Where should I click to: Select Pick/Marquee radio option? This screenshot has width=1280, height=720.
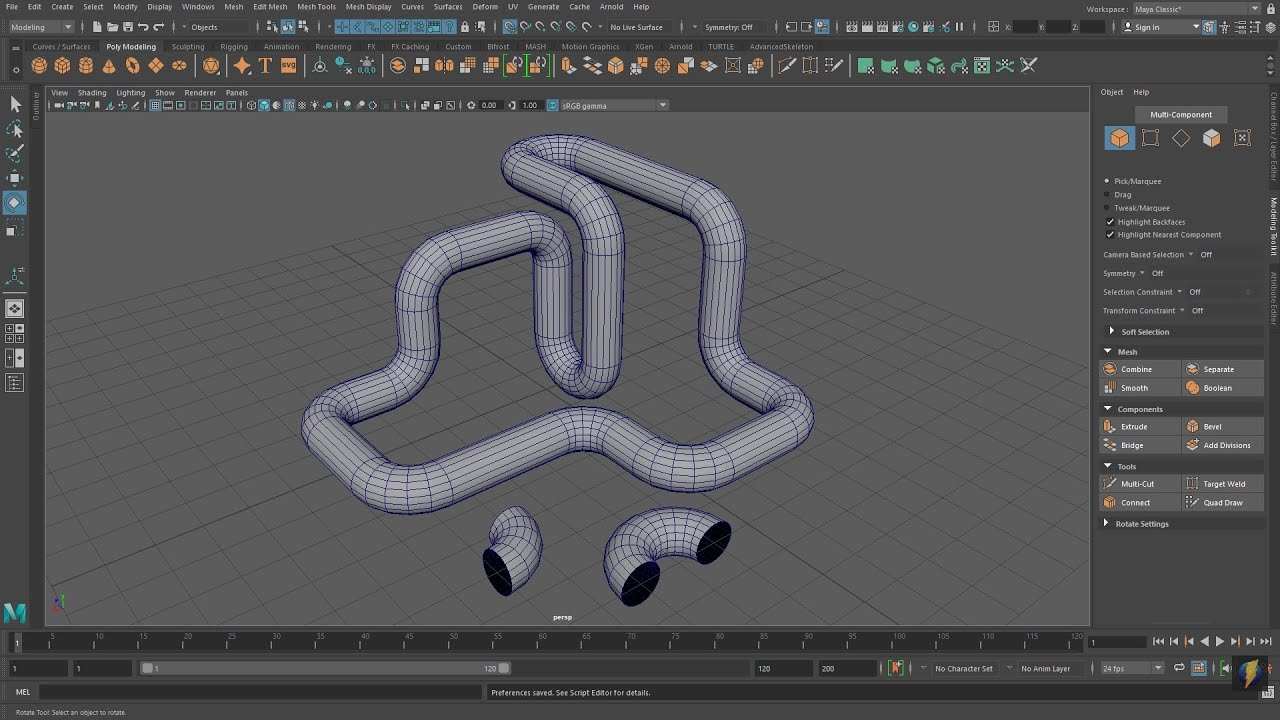[1107, 181]
